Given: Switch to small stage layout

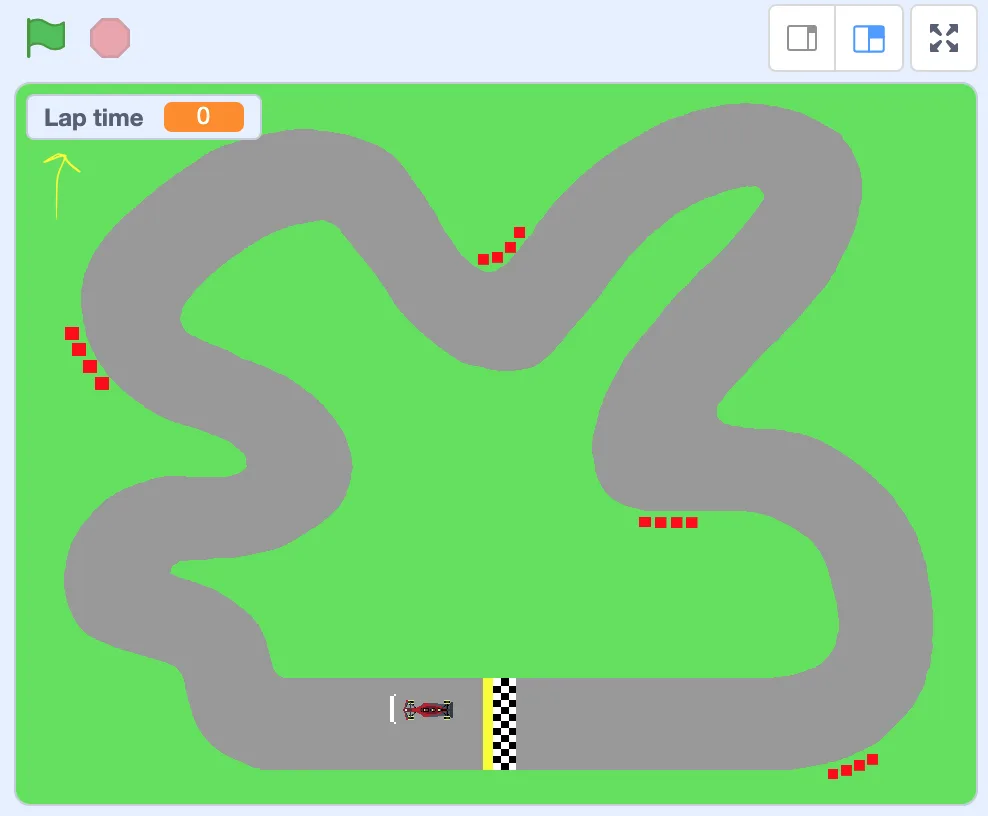Looking at the screenshot, I should [x=802, y=38].
